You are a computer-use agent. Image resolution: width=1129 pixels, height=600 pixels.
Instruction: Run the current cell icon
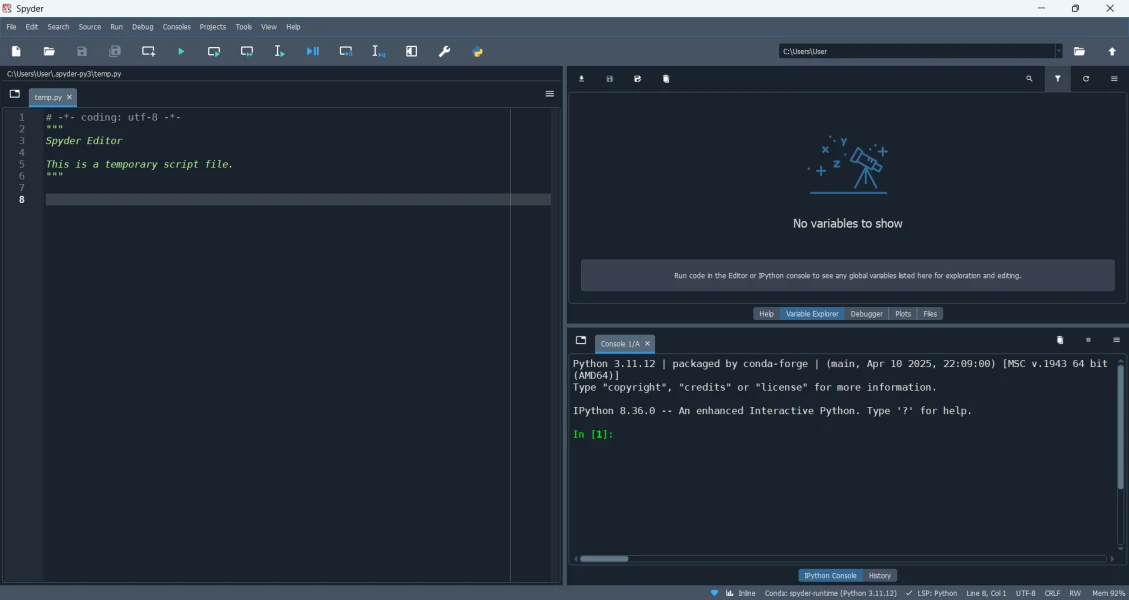click(214, 51)
